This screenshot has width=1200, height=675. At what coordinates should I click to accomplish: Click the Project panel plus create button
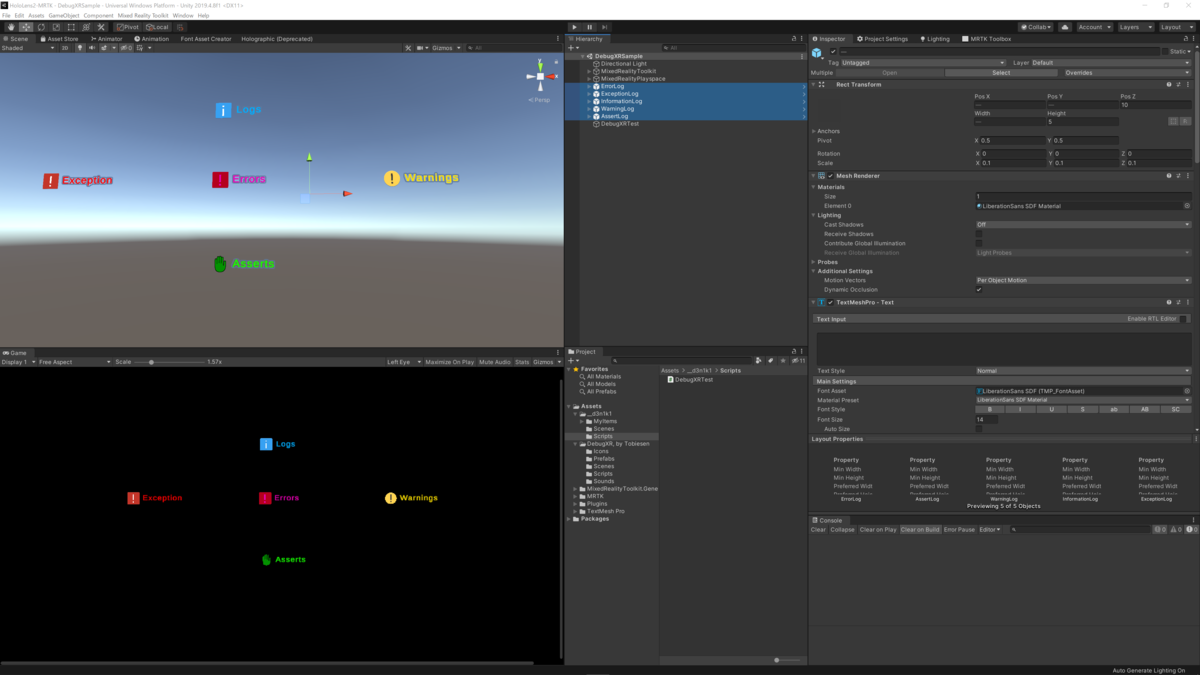click(573, 360)
